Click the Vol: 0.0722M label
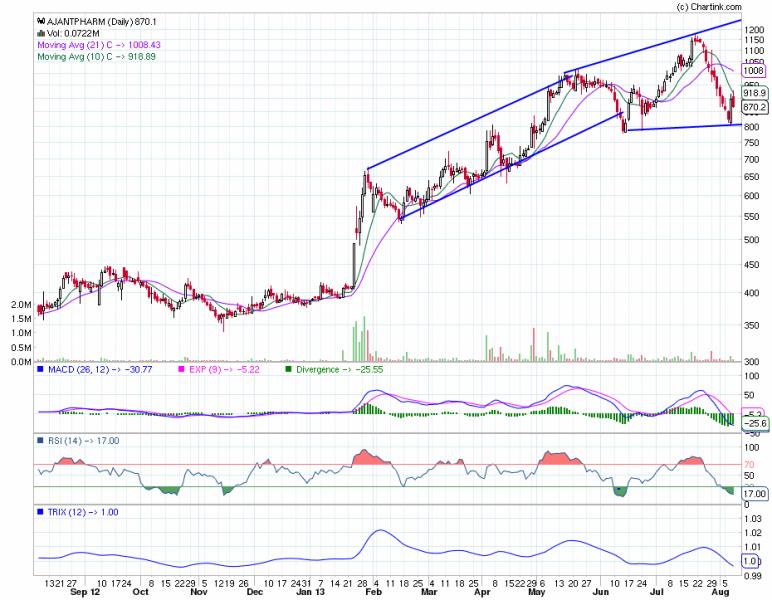Screen dimensions: 772x600 pyautogui.click(x=73, y=33)
